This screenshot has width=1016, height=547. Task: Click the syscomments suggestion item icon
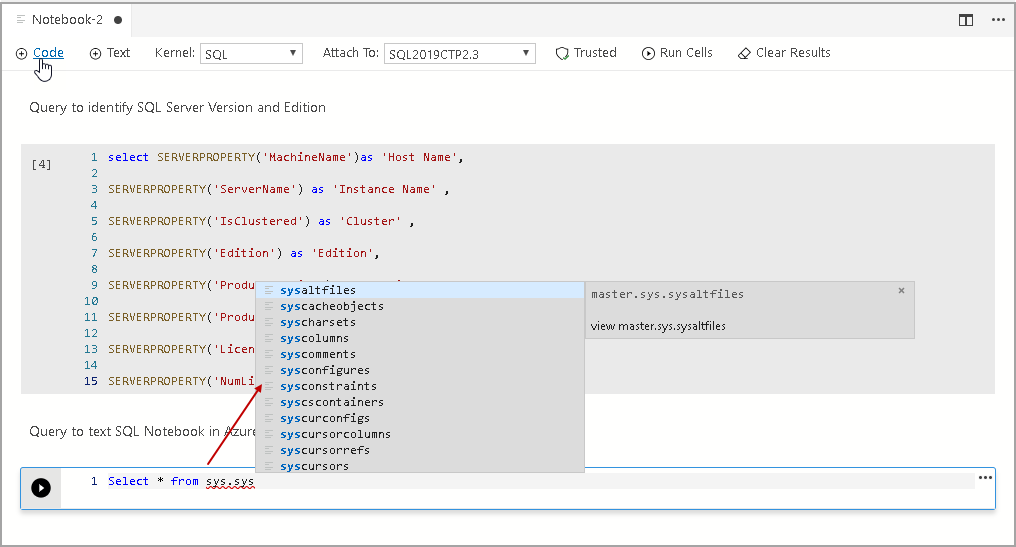268,354
